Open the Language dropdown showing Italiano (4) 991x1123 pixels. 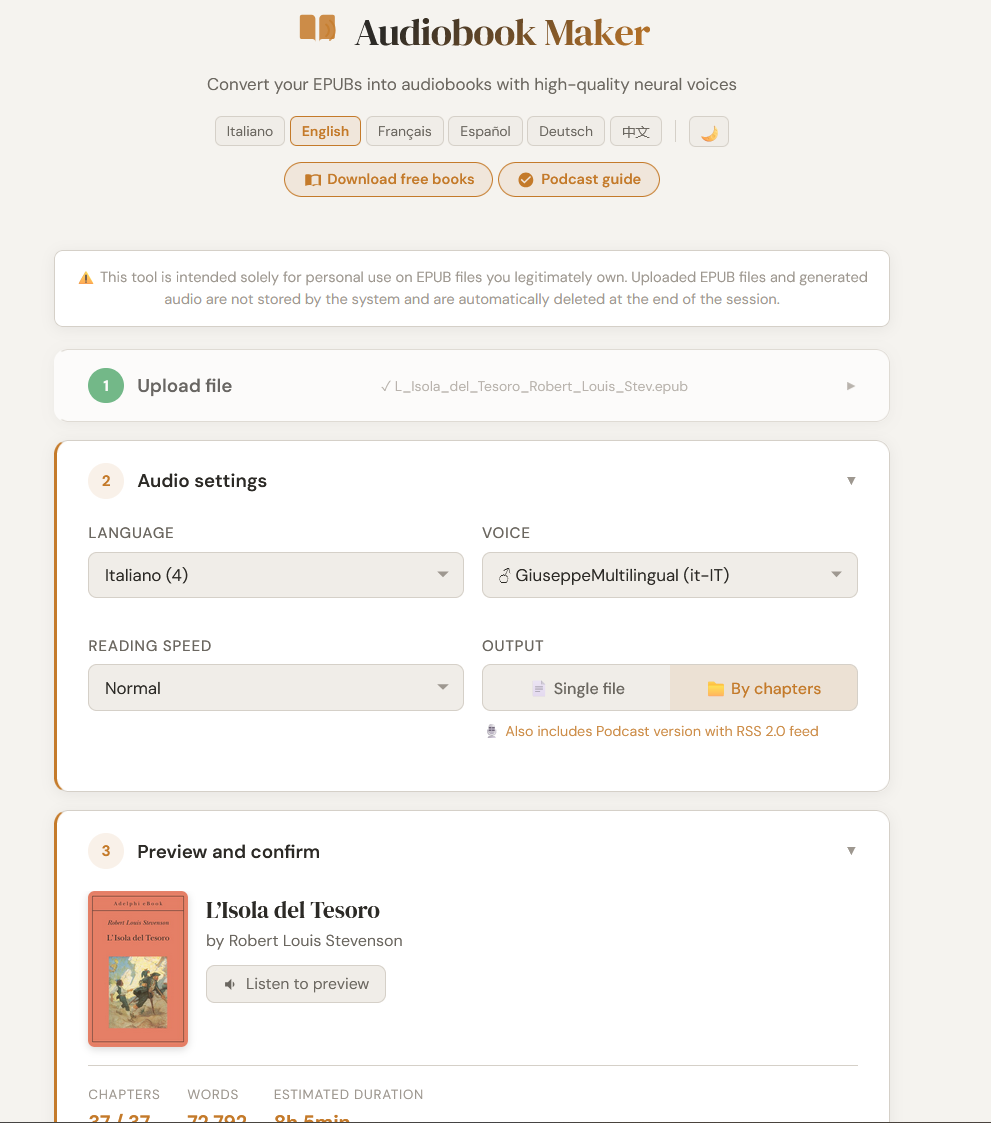pos(276,575)
